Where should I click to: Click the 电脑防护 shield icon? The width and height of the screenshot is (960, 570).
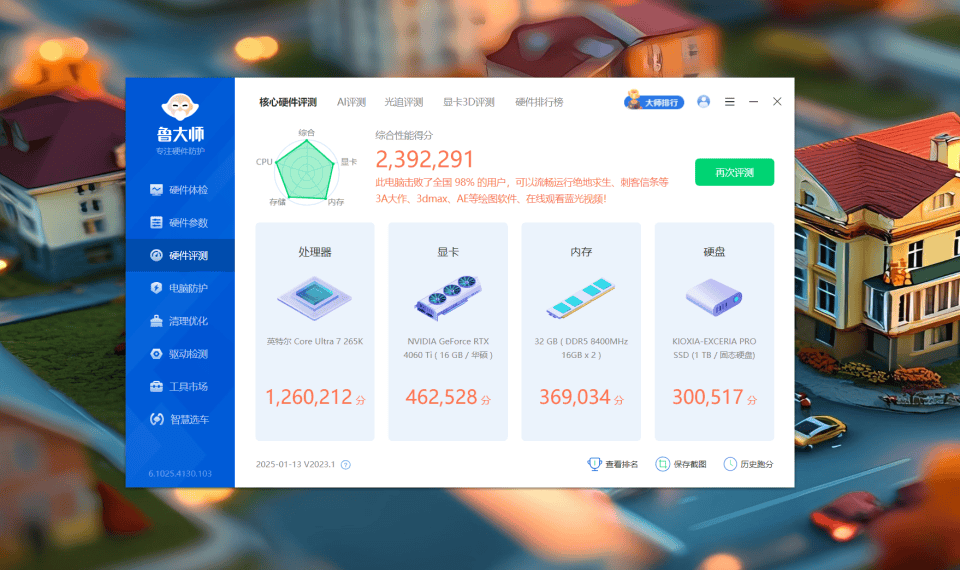(156, 288)
